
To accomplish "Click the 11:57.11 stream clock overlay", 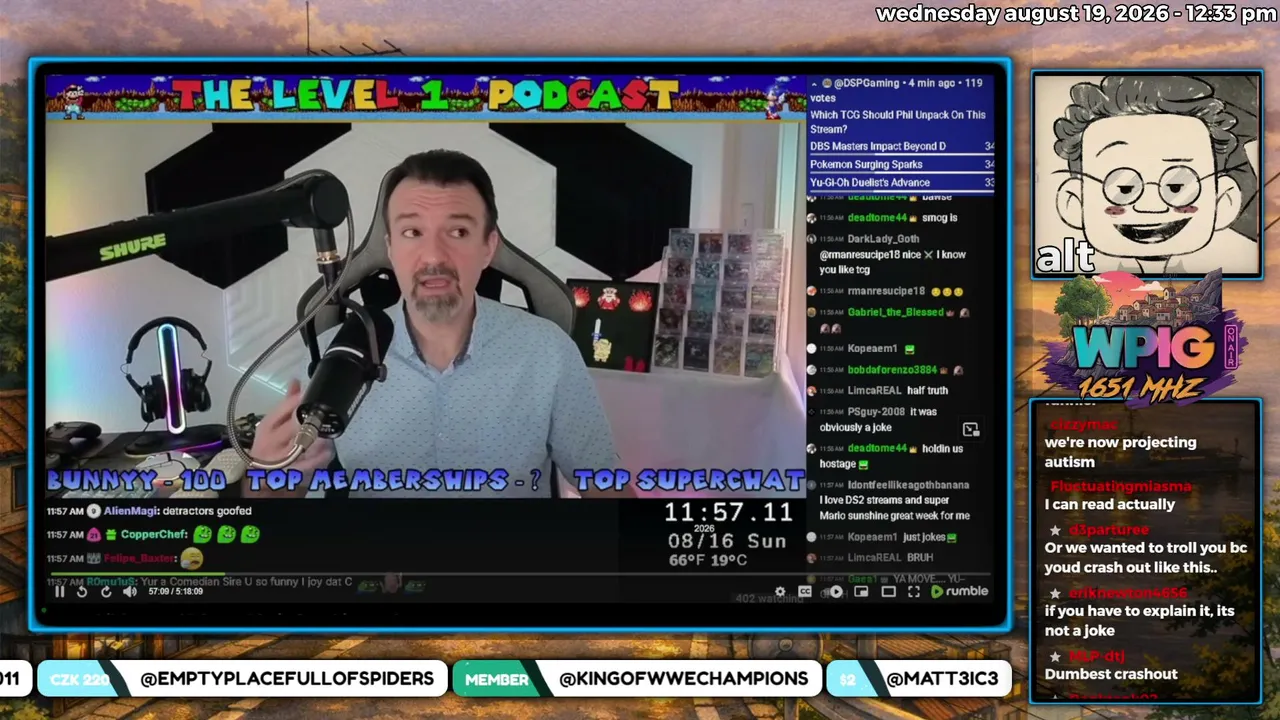I will (x=729, y=513).
